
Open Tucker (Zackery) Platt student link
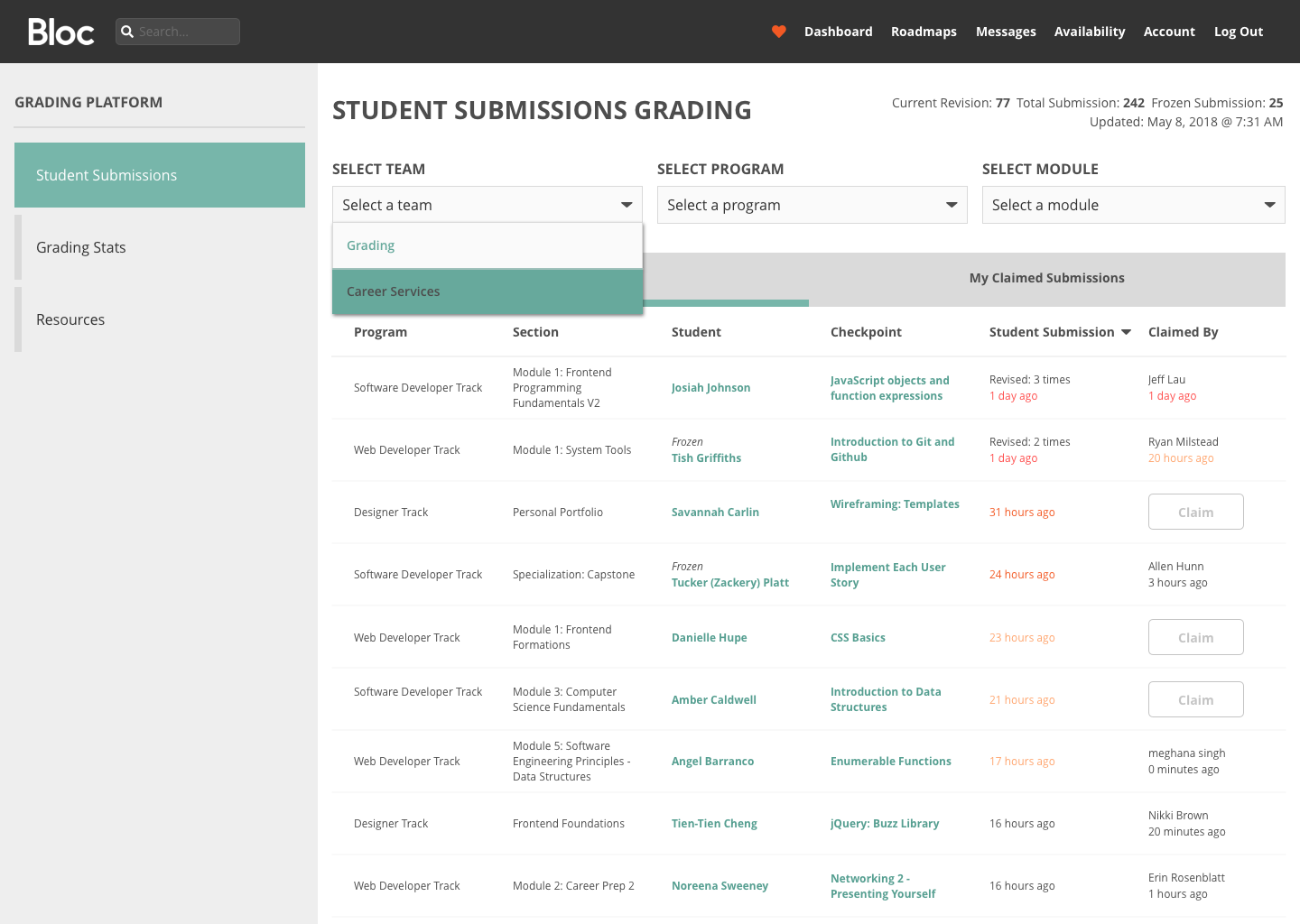(730, 583)
